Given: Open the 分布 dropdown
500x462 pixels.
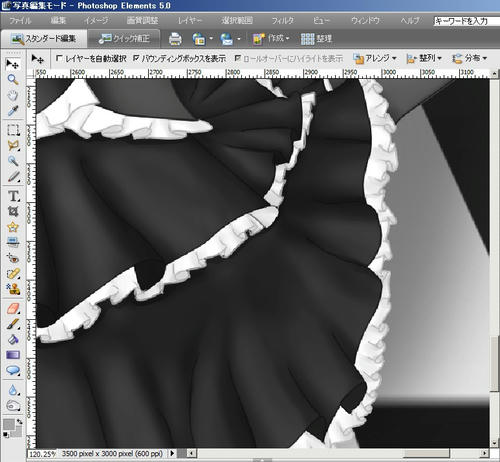Looking at the screenshot, I should point(470,59).
